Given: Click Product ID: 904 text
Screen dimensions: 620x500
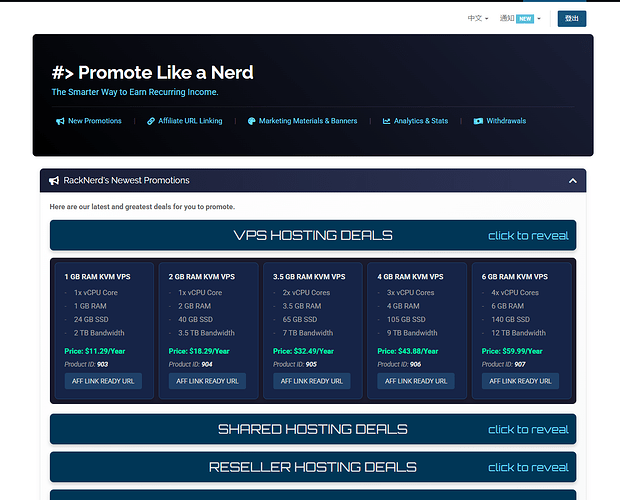Looking at the screenshot, I should point(191,364).
